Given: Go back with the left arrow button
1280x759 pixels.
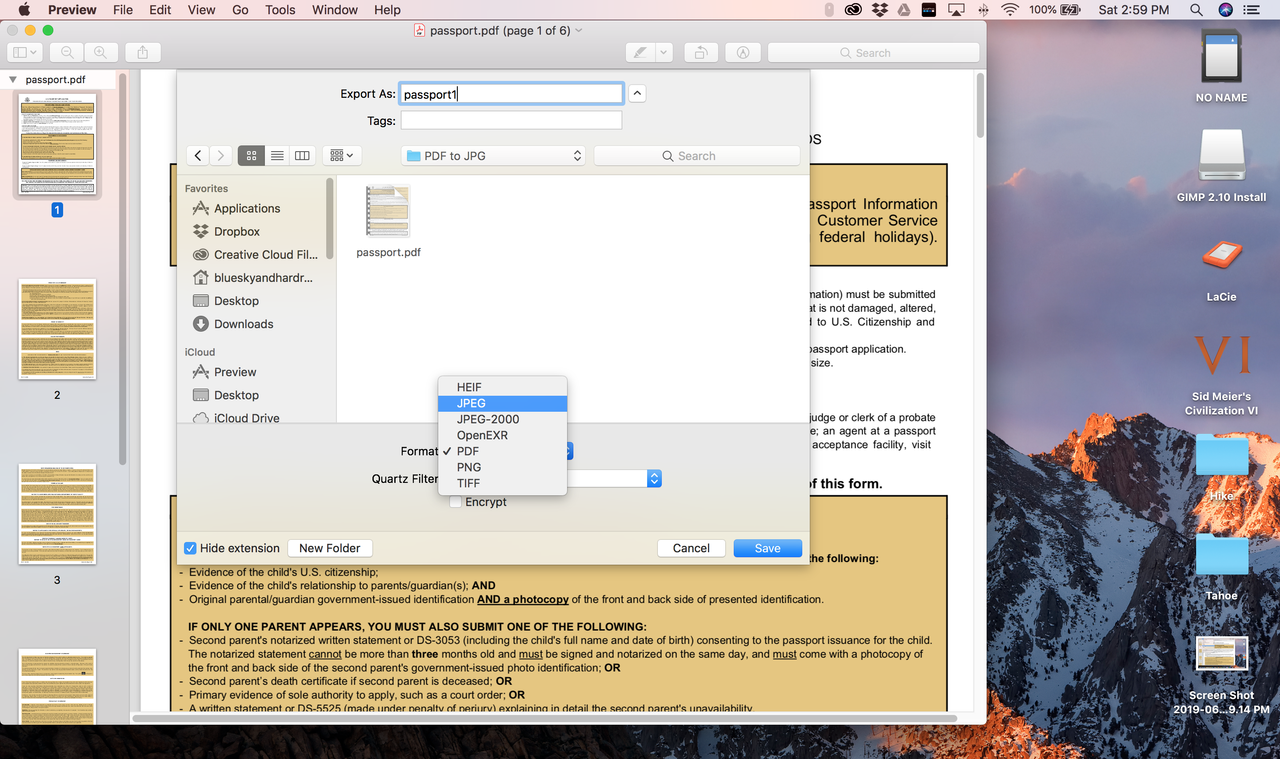Looking at the screenshot, I should coord(198,156).
